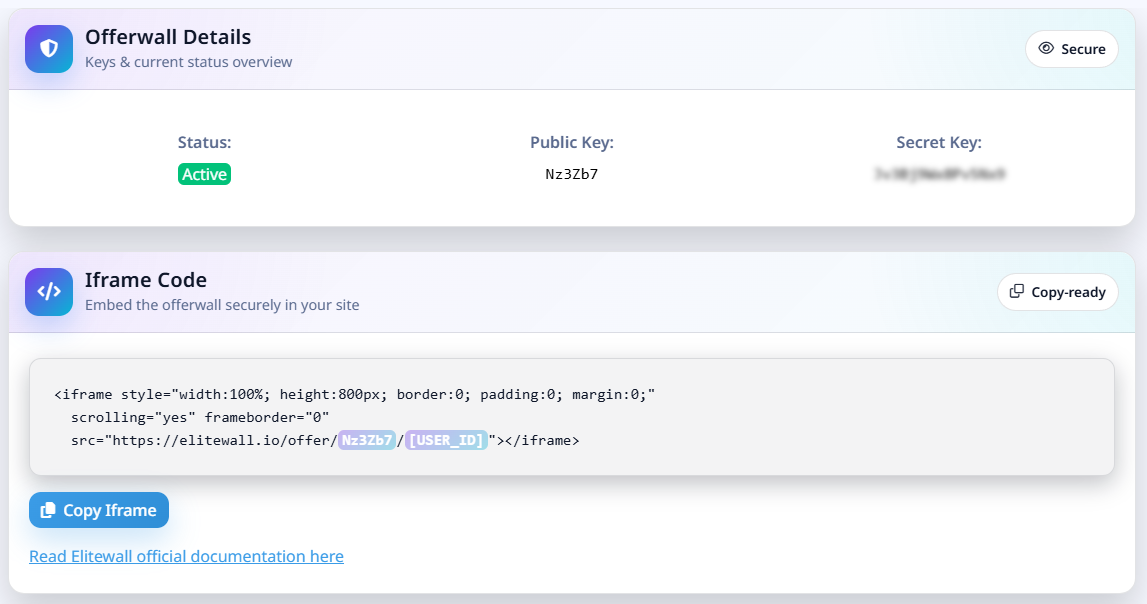Click the green Active status badge
Image resolution: width=1147 pixels, height=604 pixels.
click(204, 174)
